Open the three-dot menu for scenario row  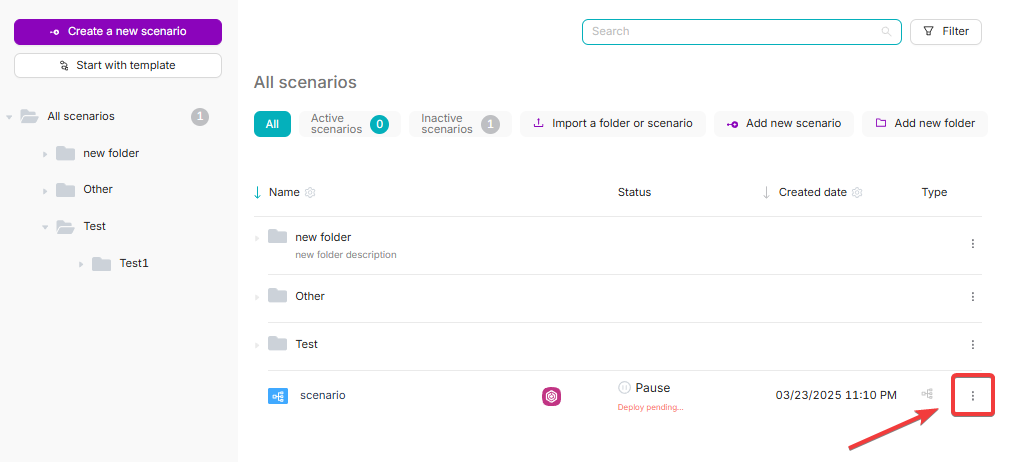[x=972, y=396]
